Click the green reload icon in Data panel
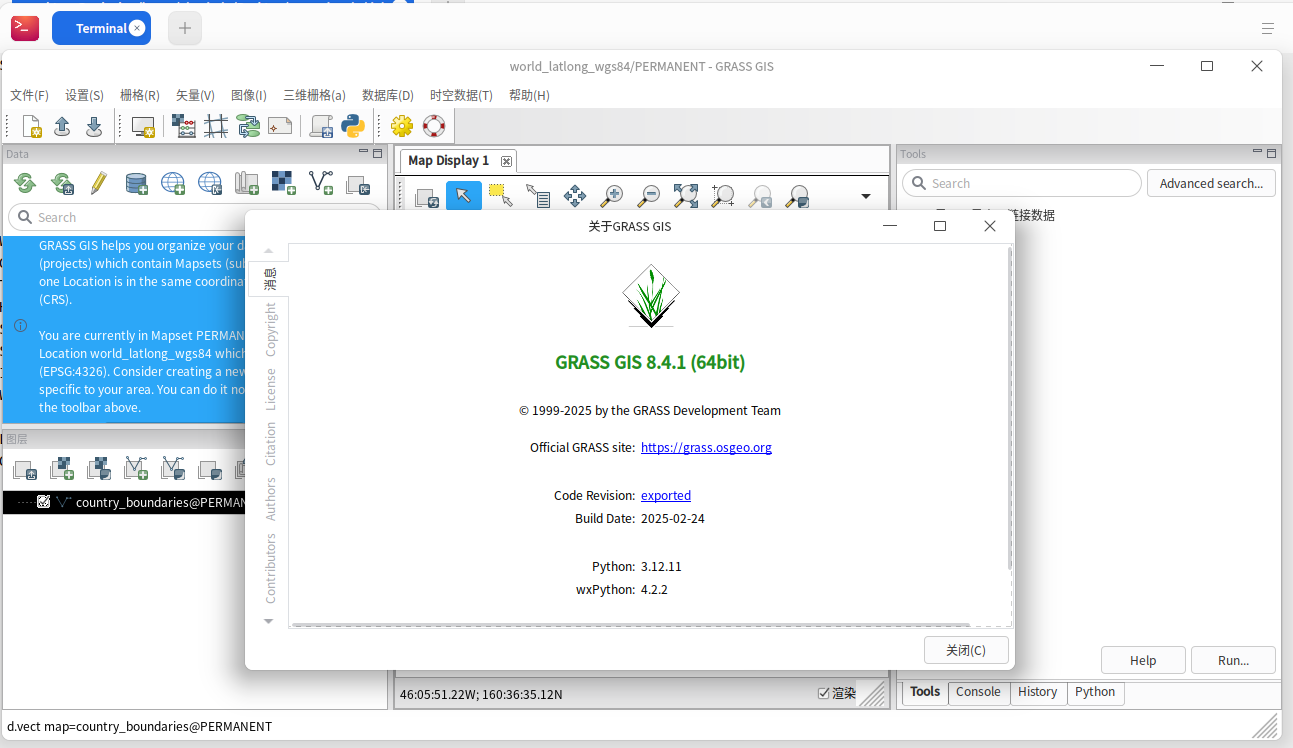 [x=25, y=183]
